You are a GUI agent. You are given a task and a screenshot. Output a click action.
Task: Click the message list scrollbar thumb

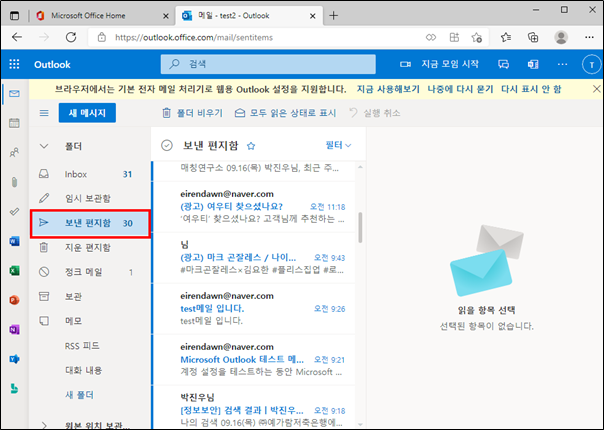pos(360,227)
